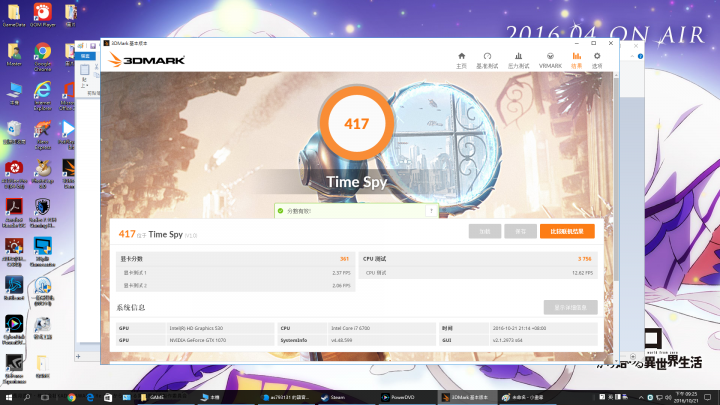Image resolution: width=720 pixels, height=405 pixels.
Task: Open the Store icon in the taskbar
Action: pos(108,397)
